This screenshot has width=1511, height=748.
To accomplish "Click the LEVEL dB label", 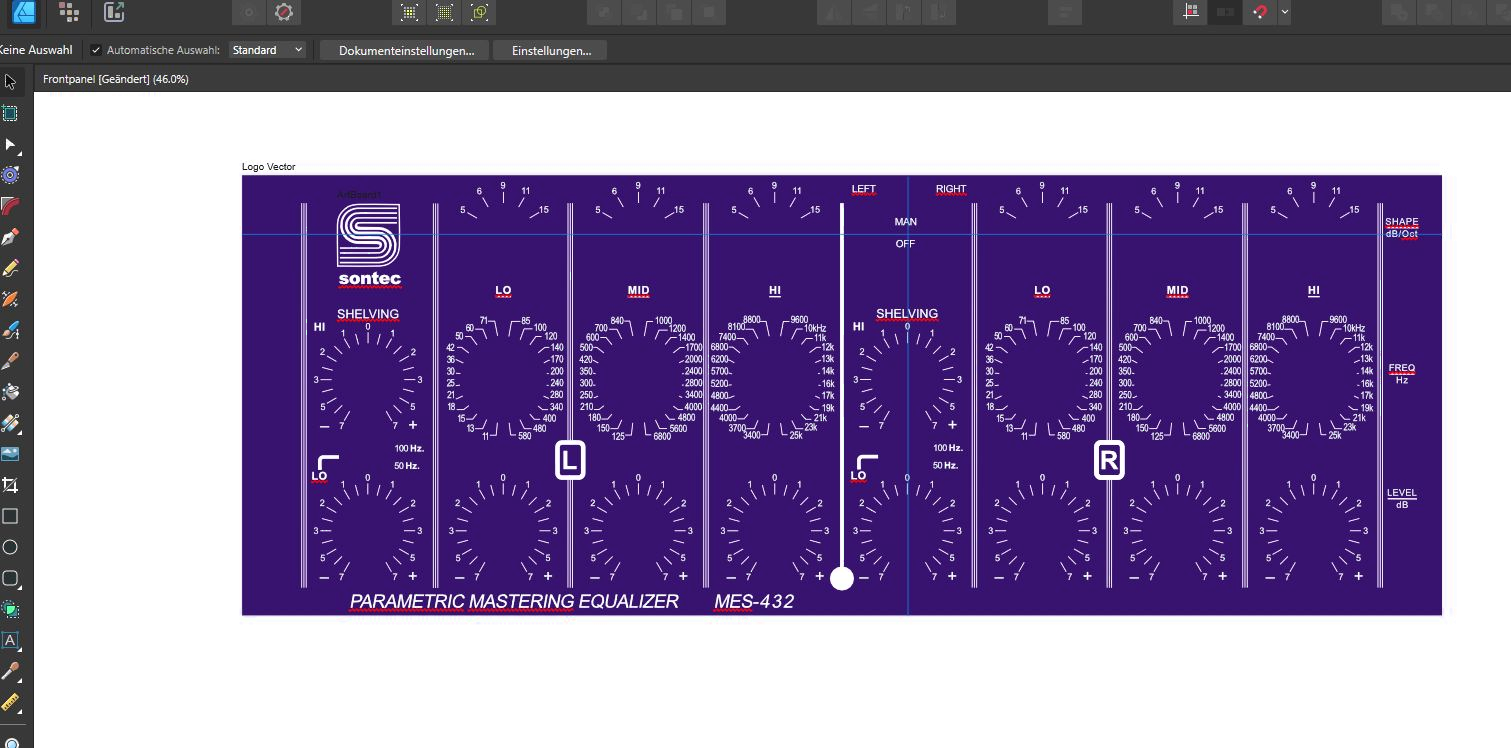I will coord(1401,498).
